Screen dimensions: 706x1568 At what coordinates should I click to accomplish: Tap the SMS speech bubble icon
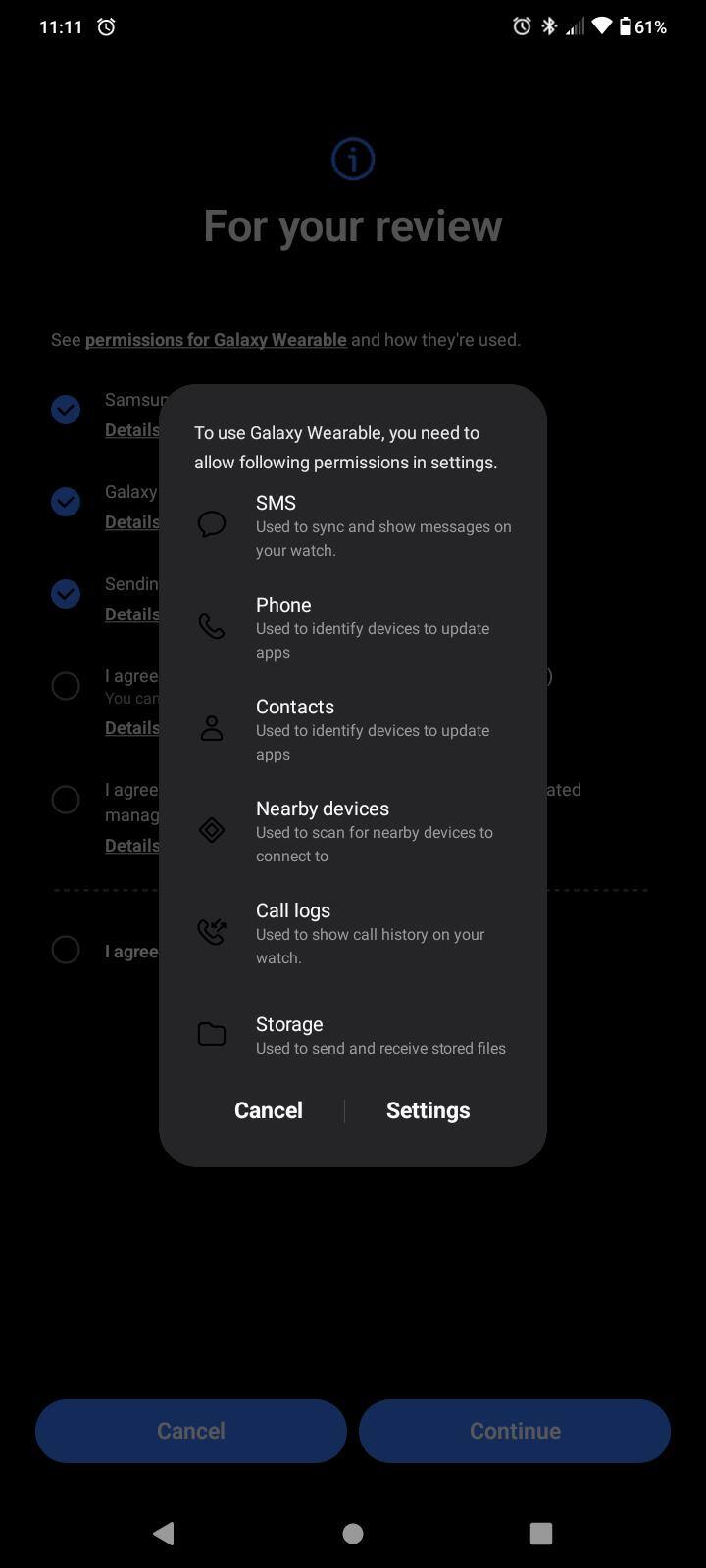(212, 524)
